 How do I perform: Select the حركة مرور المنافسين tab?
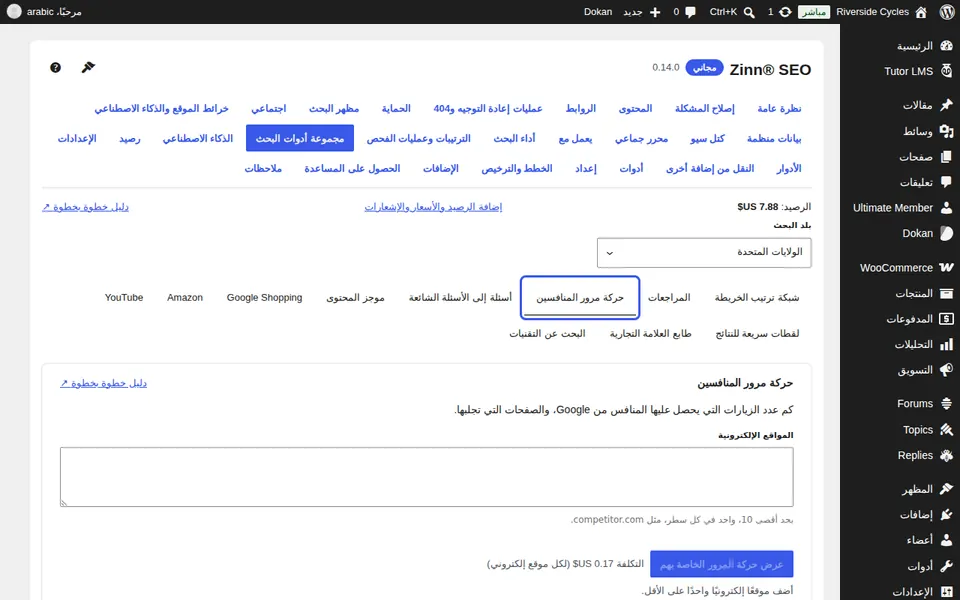pos(580,298)
